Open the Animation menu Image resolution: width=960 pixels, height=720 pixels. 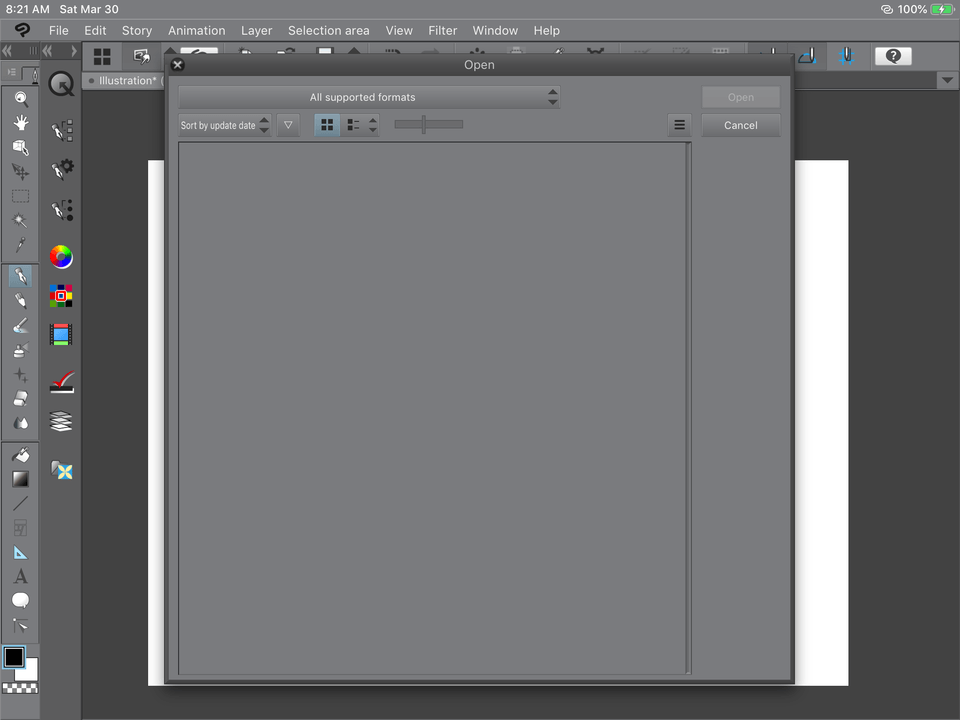[196, 30]
